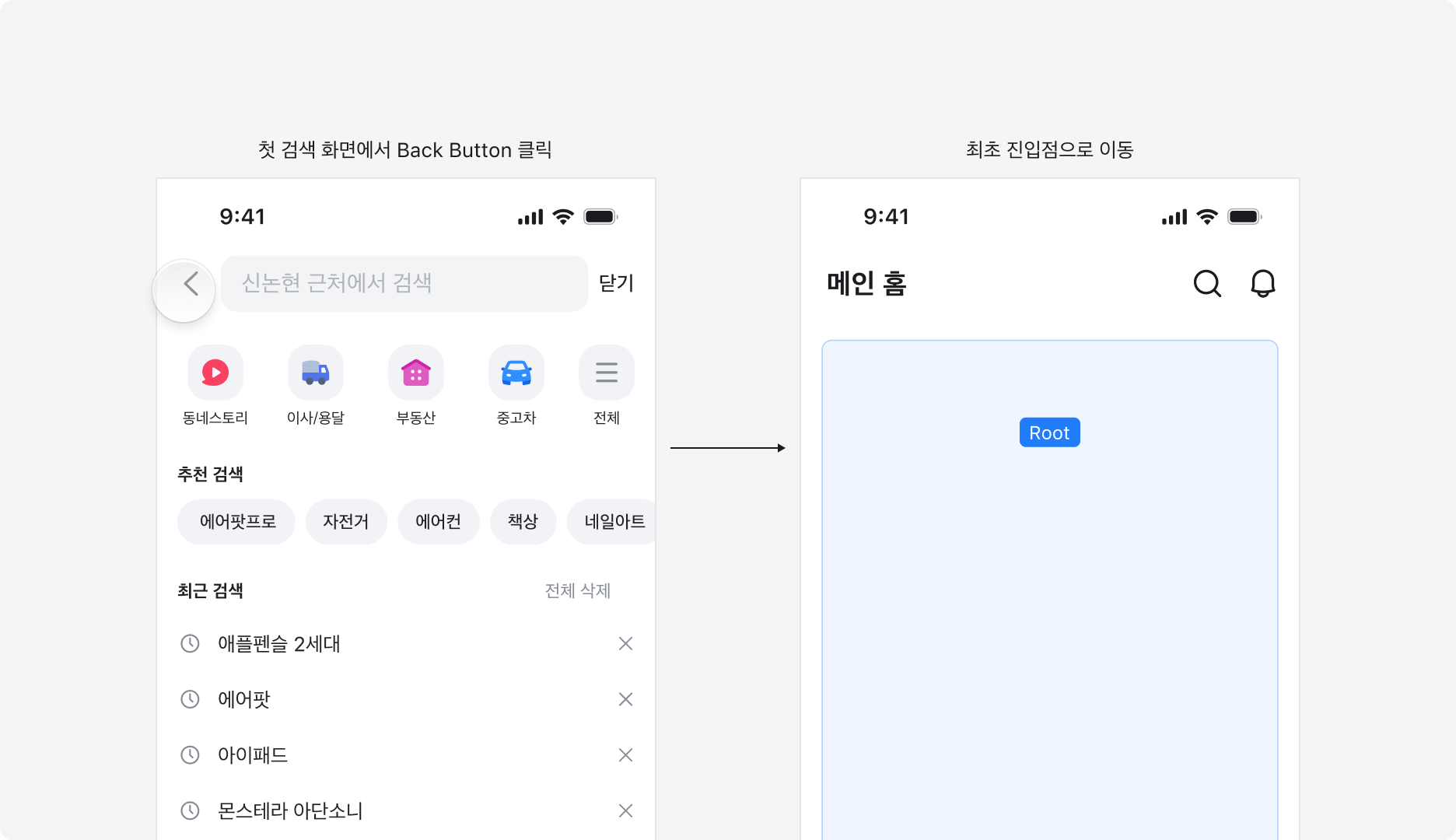Click the 메인 홈 title
1456x840 pixels.
tap(866, 284)
